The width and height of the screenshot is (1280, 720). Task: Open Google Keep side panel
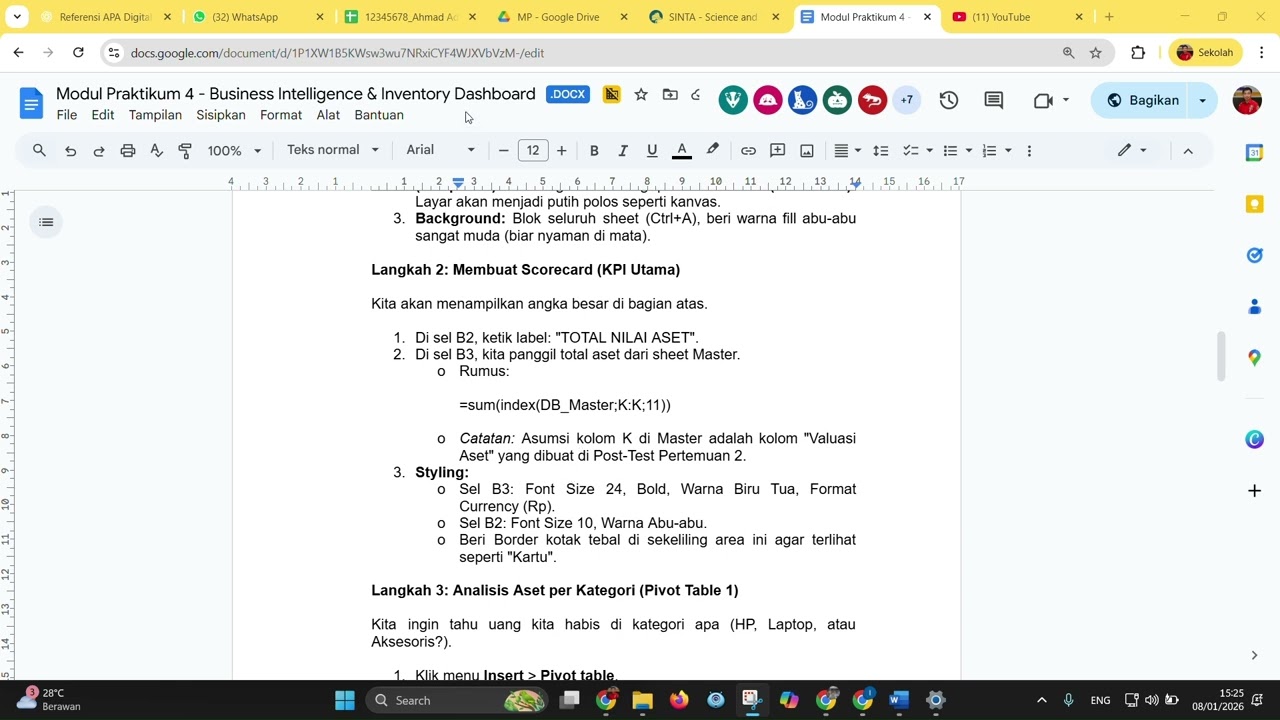coord(1254,204)
